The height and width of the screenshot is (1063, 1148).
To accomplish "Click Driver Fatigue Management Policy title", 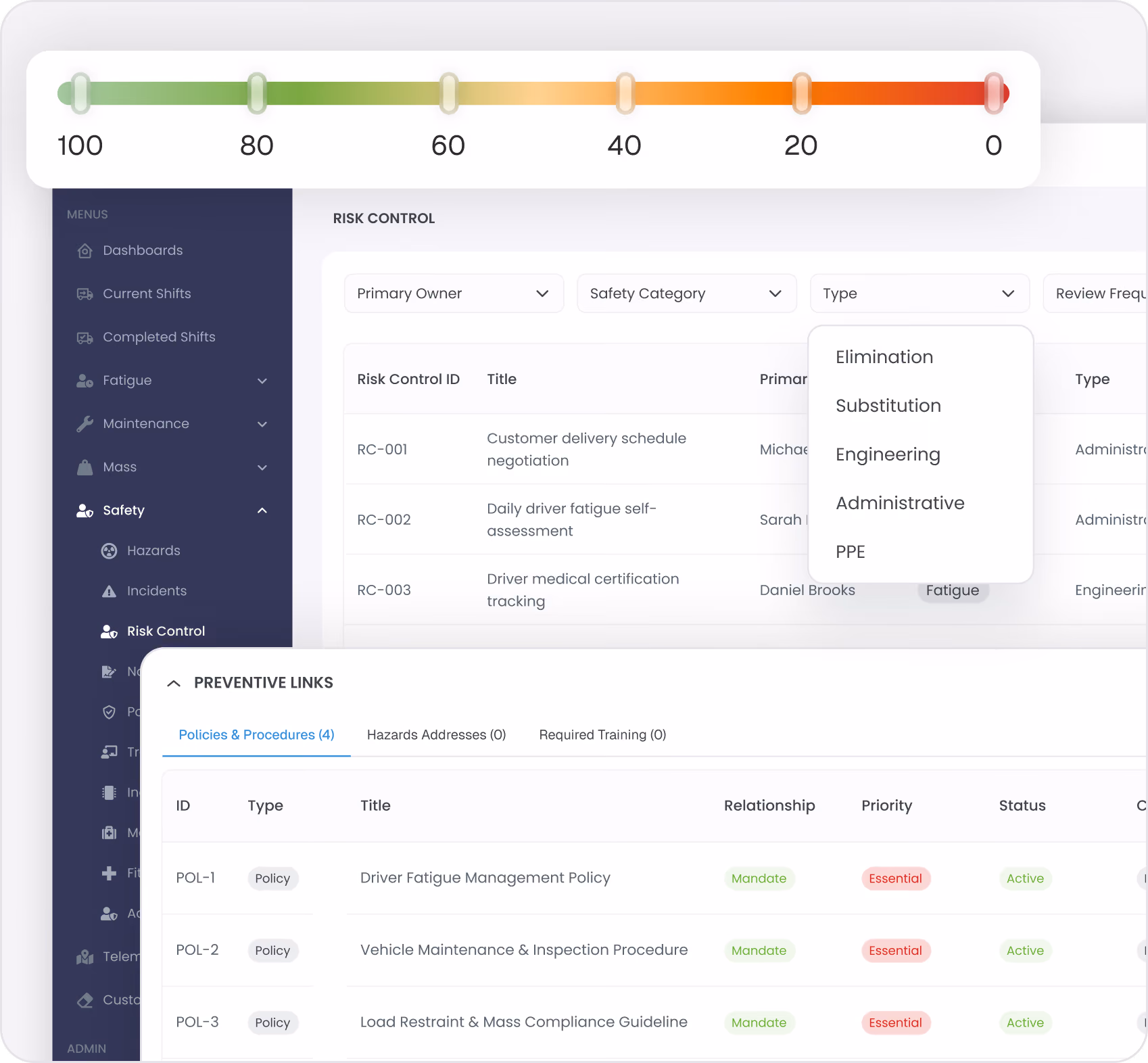I will tap(485, 878).
